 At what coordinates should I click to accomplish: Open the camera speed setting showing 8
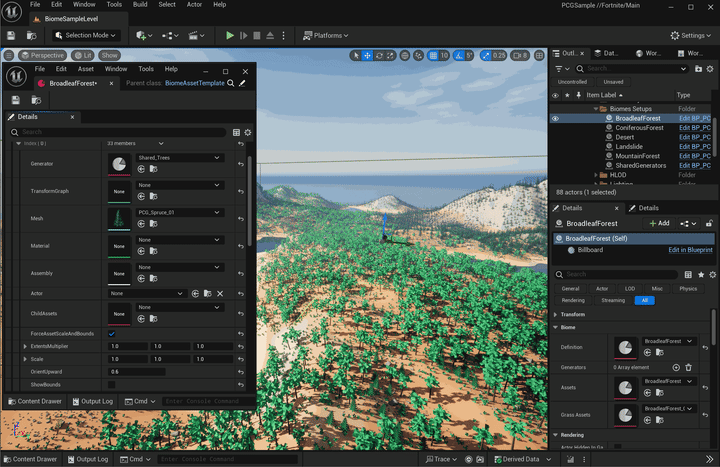point(520,56)
